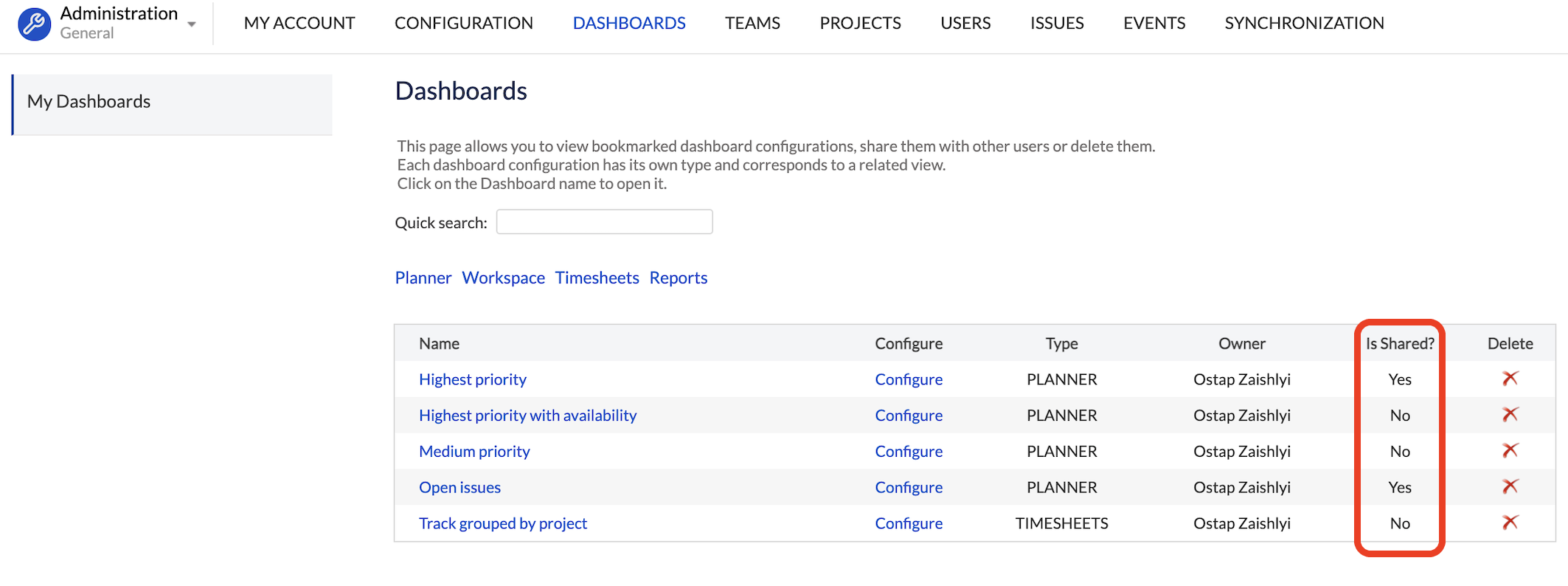Delete the Highest priority dashboard
This screenshot has height=586, width=1568.
coord(1510,379)
